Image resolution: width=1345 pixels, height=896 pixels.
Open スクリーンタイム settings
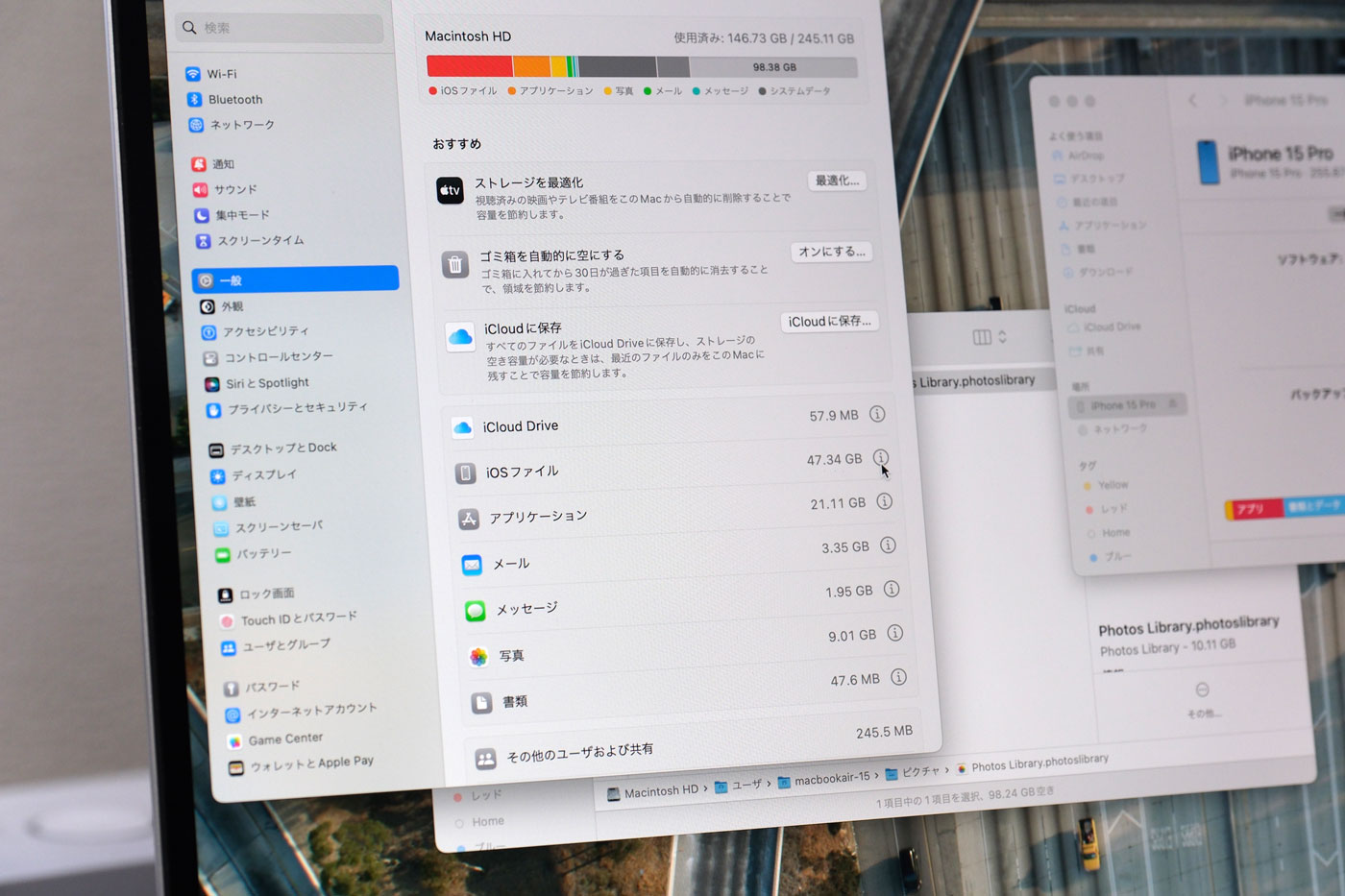[249, 240]
